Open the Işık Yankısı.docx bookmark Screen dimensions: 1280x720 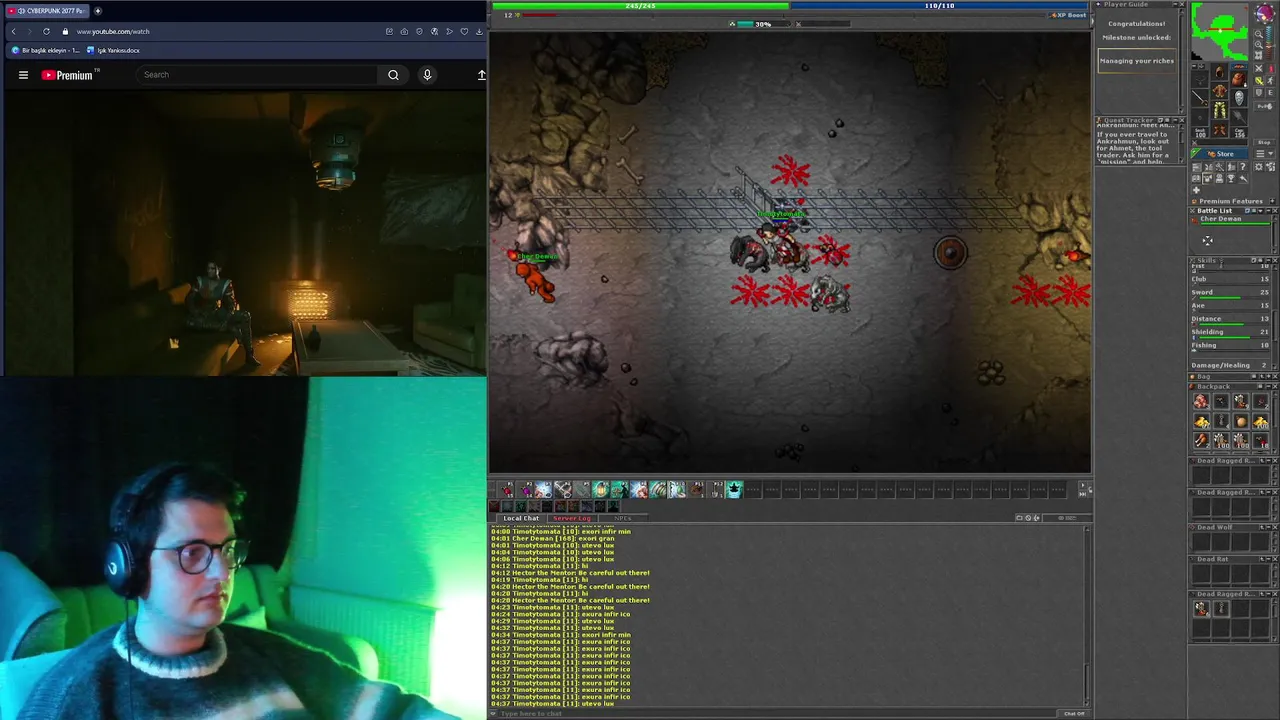coord(114,50)
